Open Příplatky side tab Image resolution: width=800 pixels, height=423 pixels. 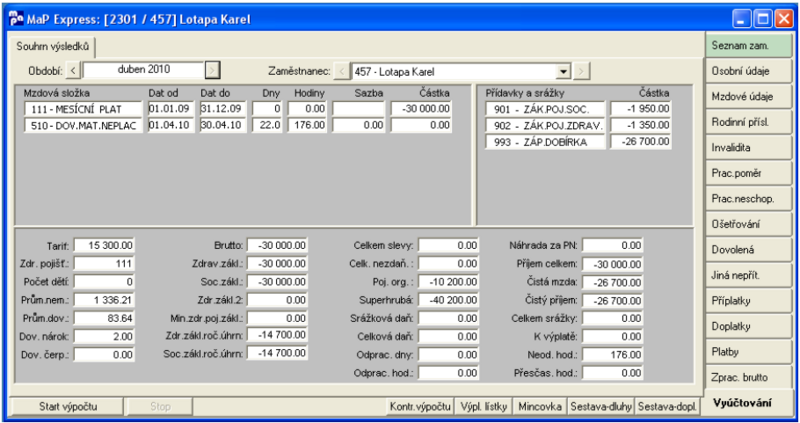click(x=748, y=301)
